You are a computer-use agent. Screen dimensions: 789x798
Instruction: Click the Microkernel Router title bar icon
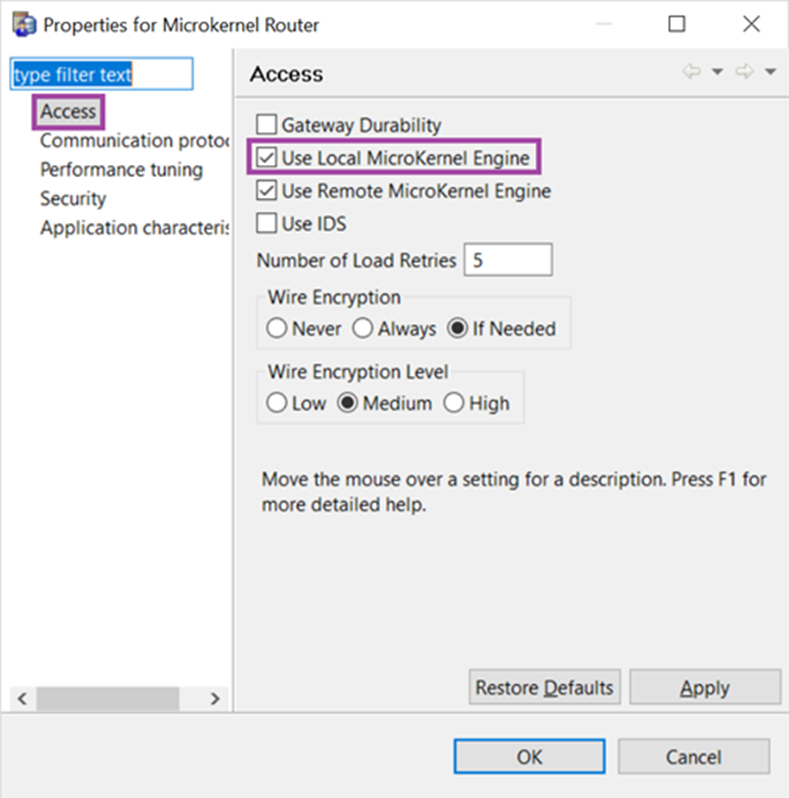tap(24, 25)
